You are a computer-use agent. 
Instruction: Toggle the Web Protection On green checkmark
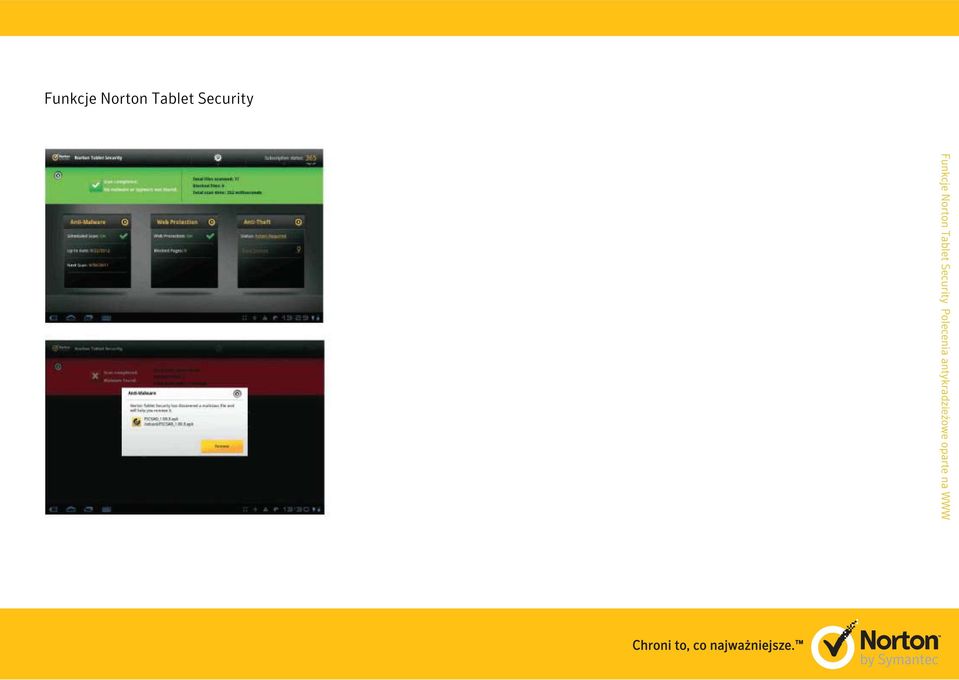click(210, 235)
